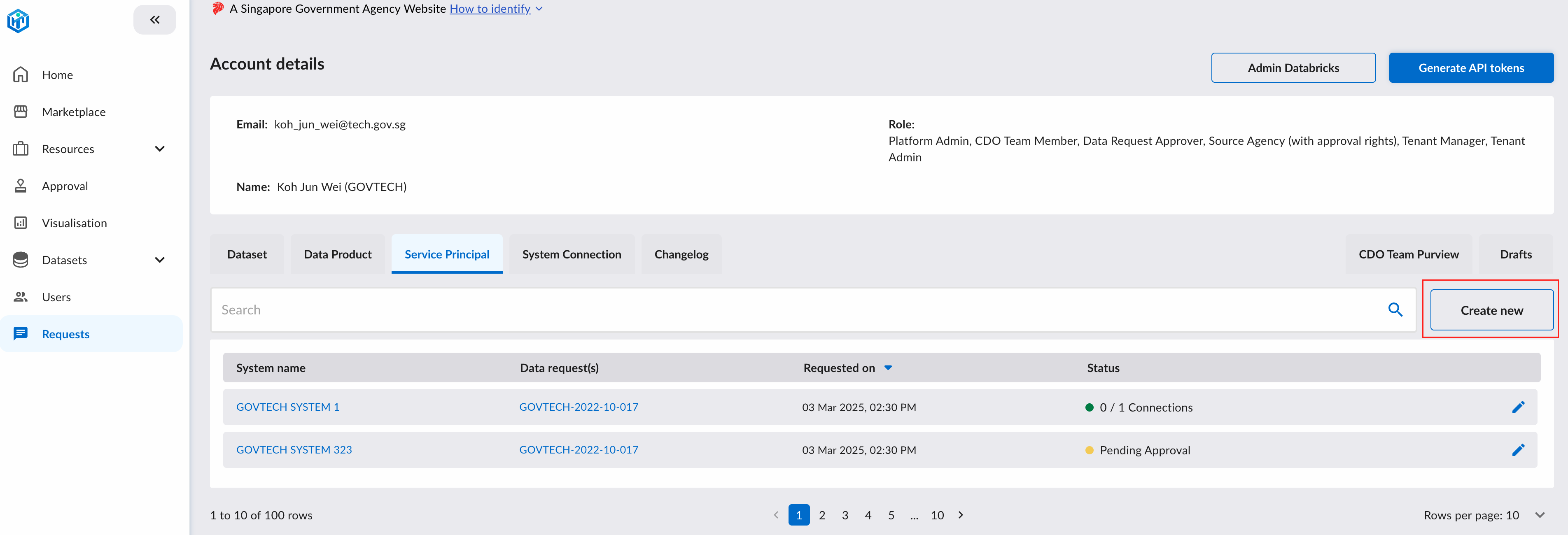This screenshot has width=1568, height=535.
Task: Go to page 3
Action: 845,515
